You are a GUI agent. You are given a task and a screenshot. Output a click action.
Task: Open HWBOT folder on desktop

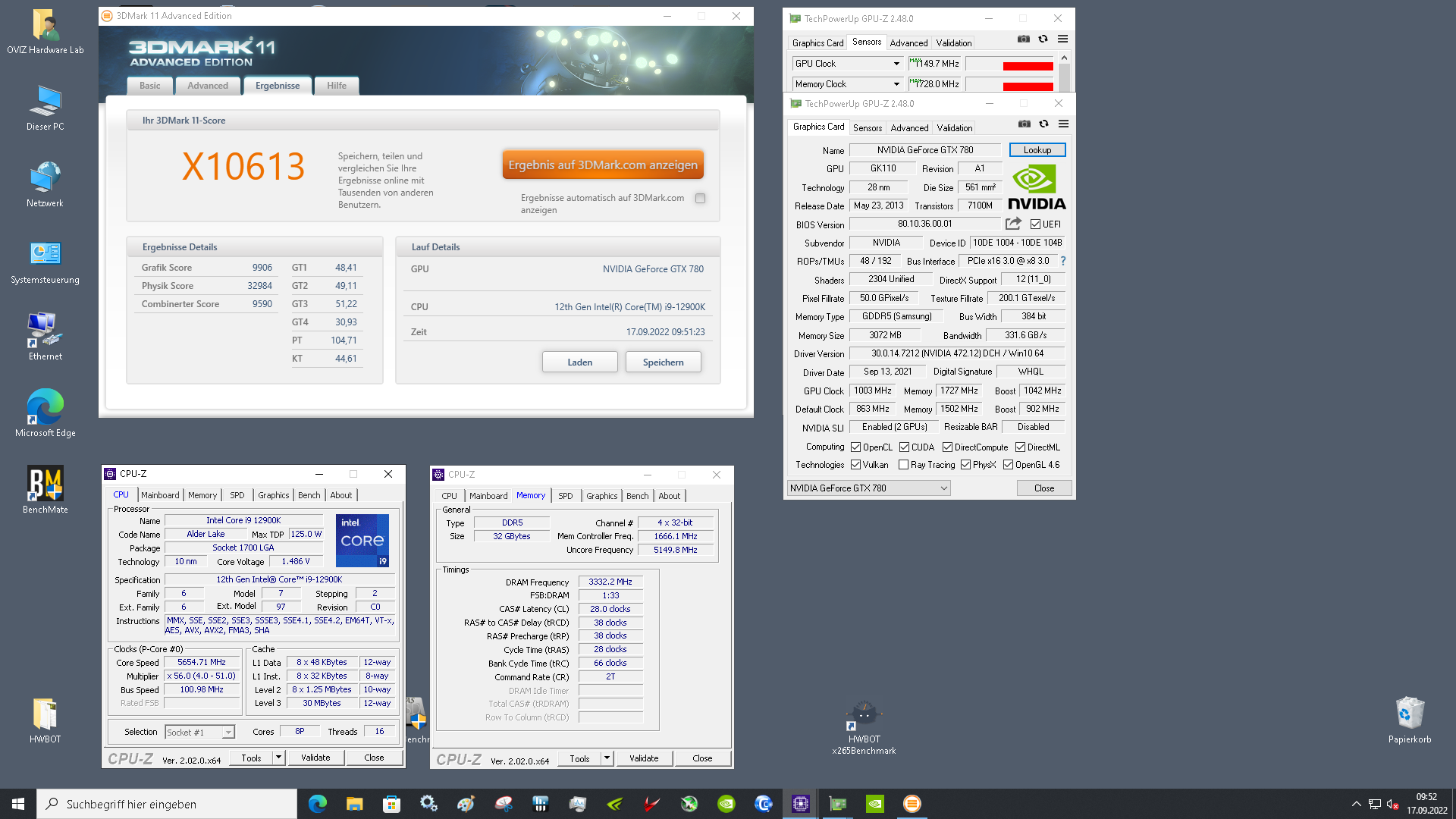pyautogui.click(x=45, y=720)
